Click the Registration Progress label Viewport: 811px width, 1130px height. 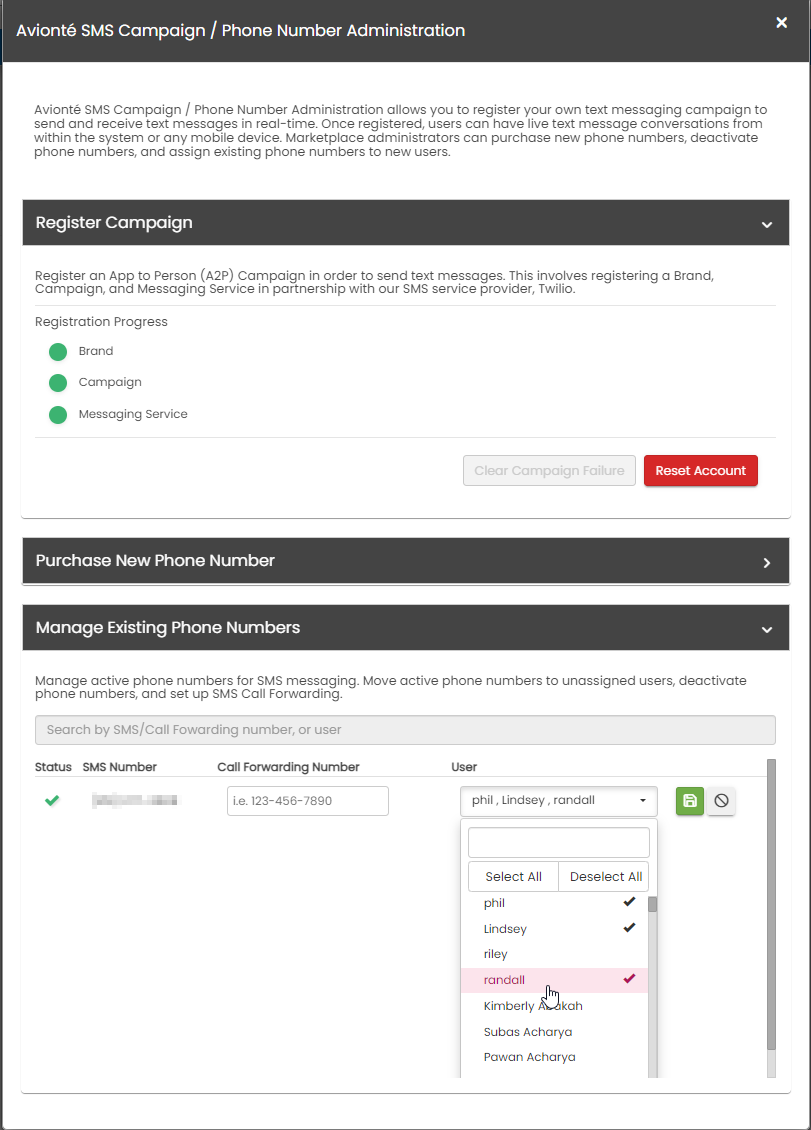coord(102,322)
